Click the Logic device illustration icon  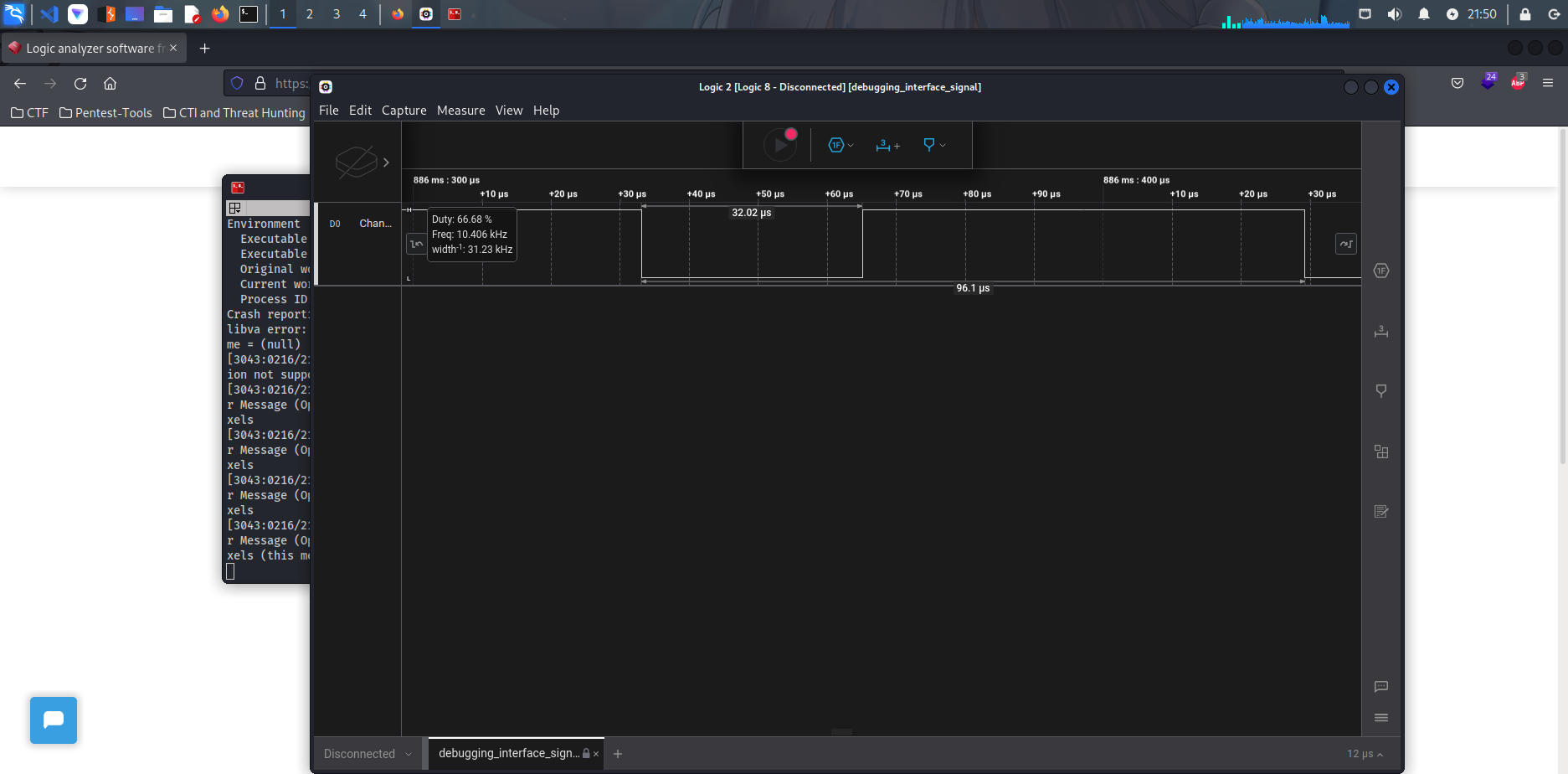coord(356,163)
